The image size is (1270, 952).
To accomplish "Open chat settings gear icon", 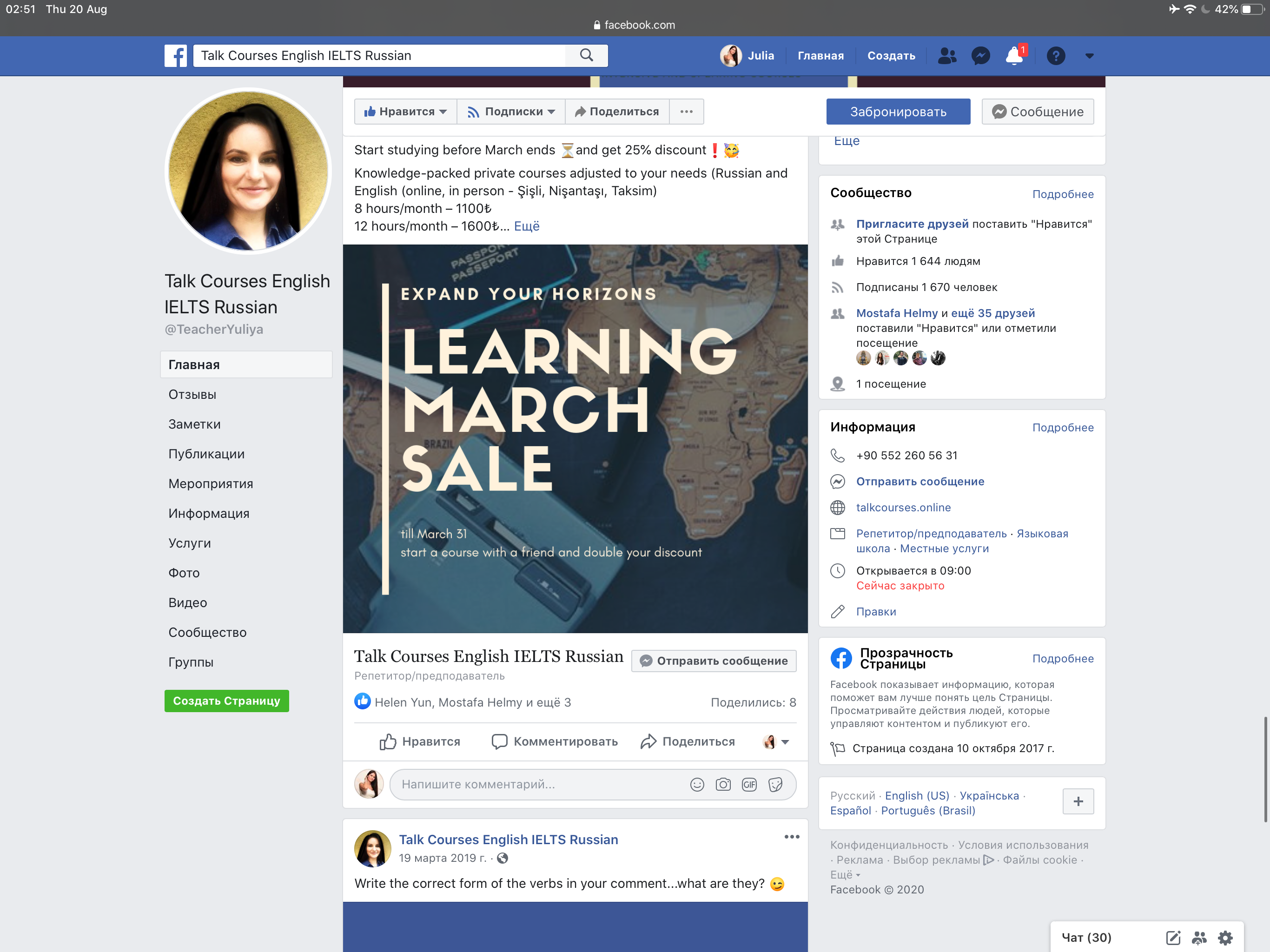I will click(x=1225, y=938).
